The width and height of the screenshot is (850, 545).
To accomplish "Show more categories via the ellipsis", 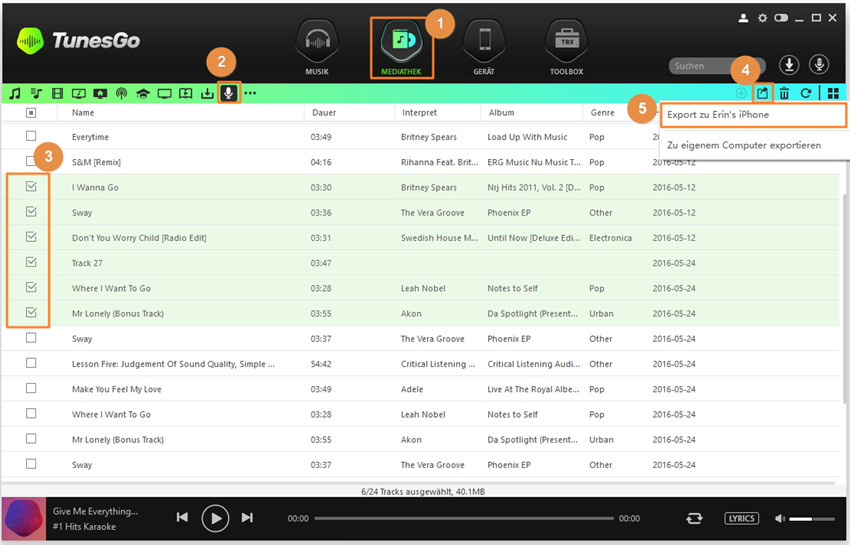I will 250,93.
